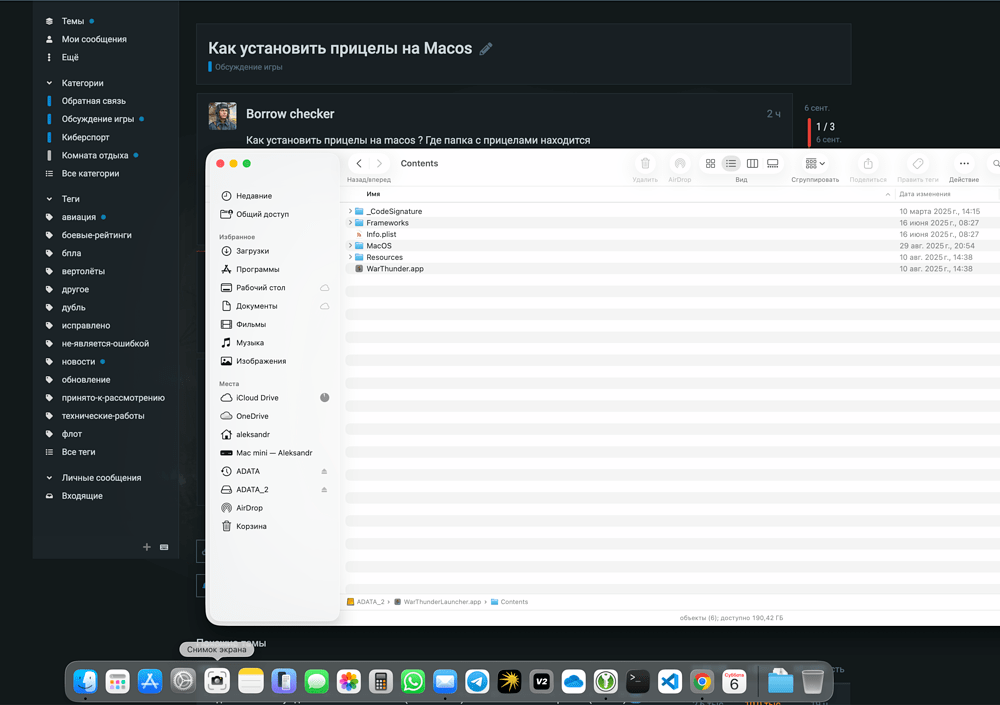Expand the Frameworks folder
Image resolution: width=1000 pixels, height=705 pixels.
[350, 223]
